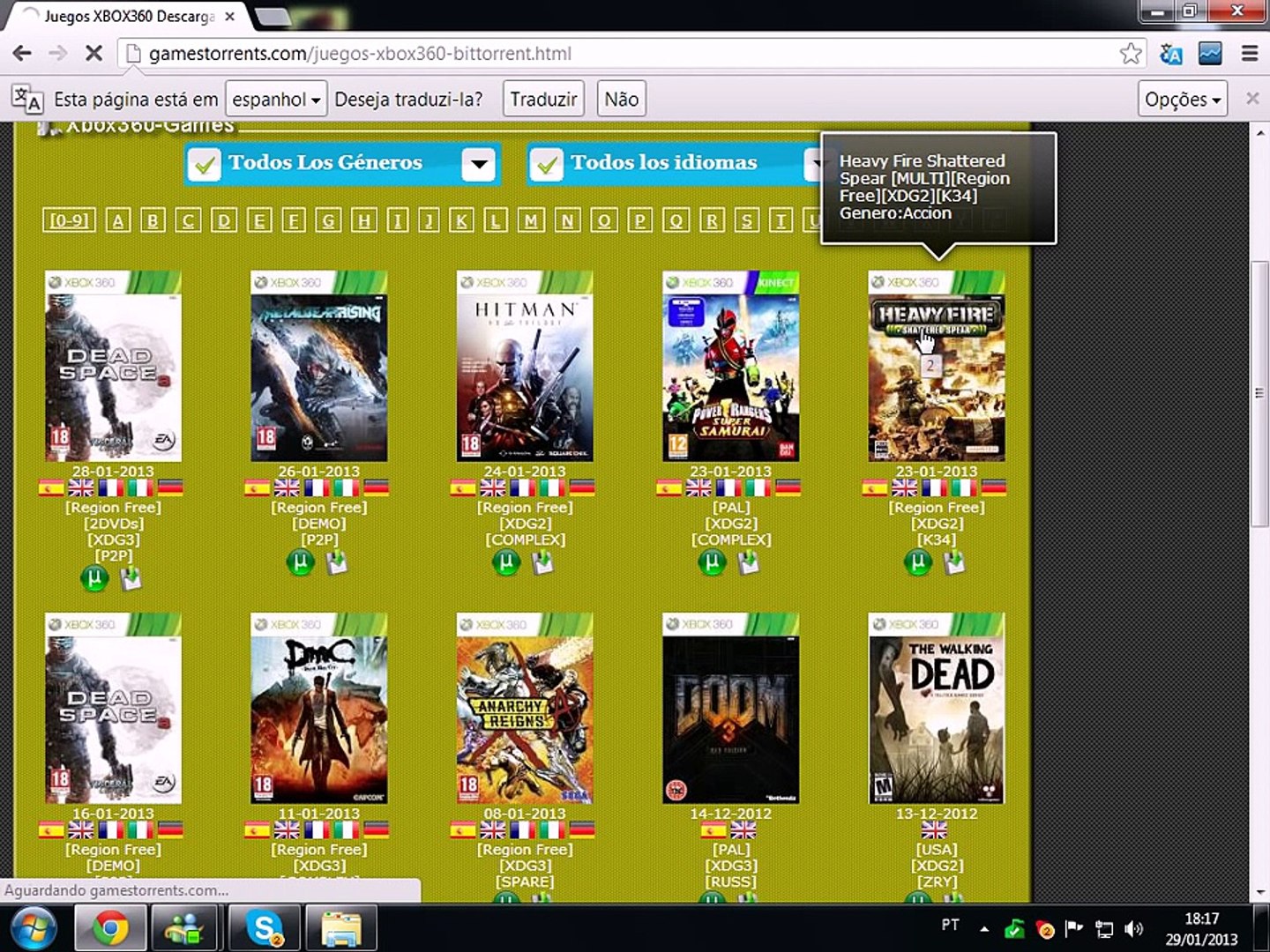Click the Traduzir button
This screenshot has width=1270, height=952.
point(543,99)
